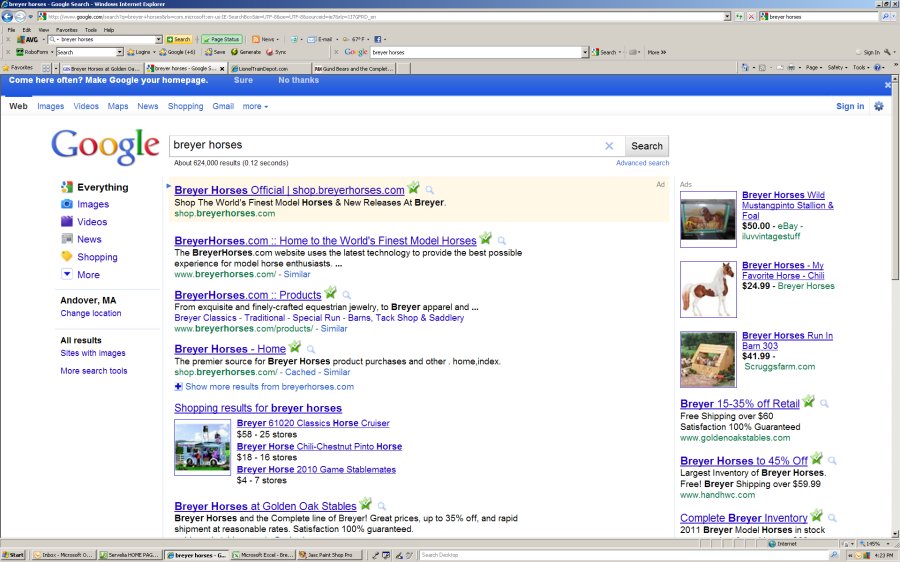Open the Page command bar dropdown
The image size is (900, 562).
tap(812, 68)
